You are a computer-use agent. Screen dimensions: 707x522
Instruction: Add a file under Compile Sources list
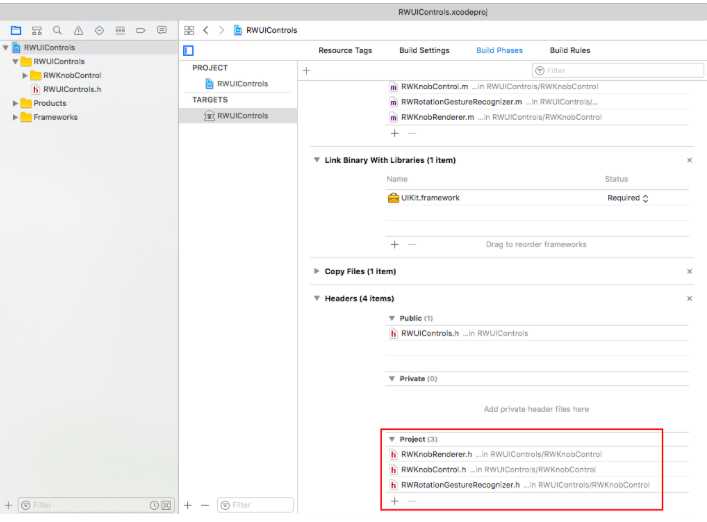[395, 133]
